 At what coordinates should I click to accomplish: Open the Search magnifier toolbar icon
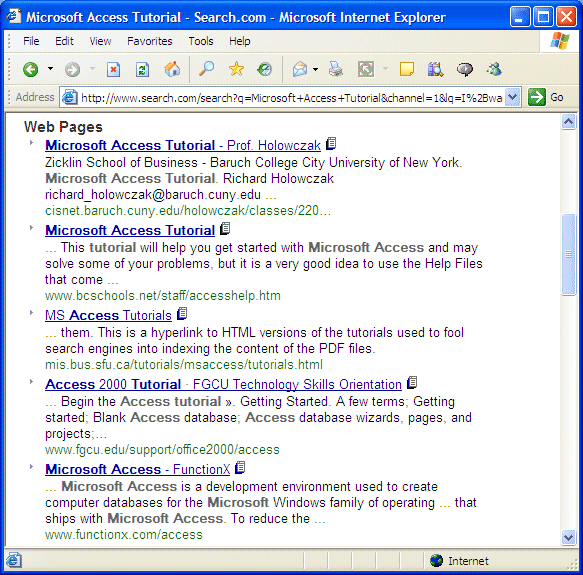pos(206,69)
